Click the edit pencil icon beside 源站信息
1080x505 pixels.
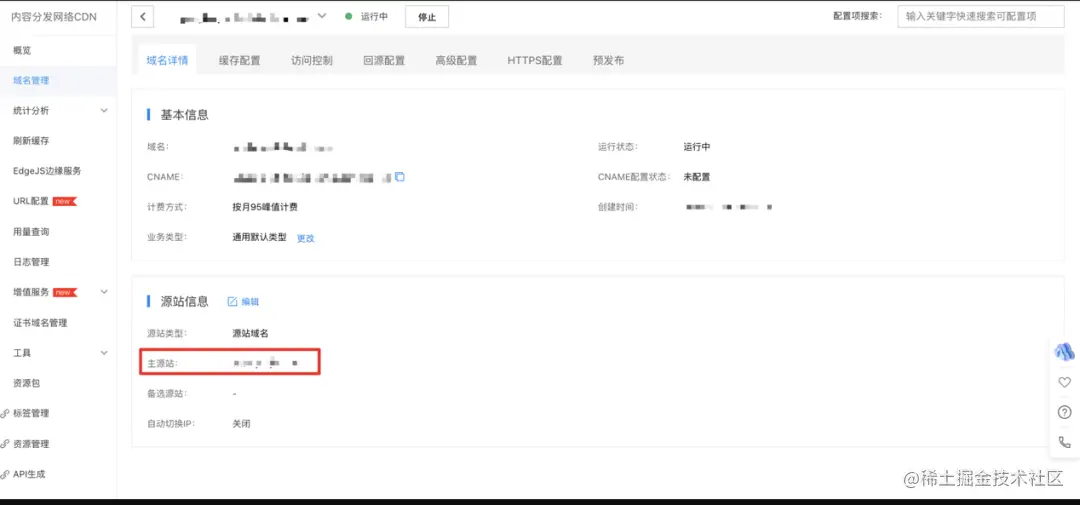(x=232, y=301)
